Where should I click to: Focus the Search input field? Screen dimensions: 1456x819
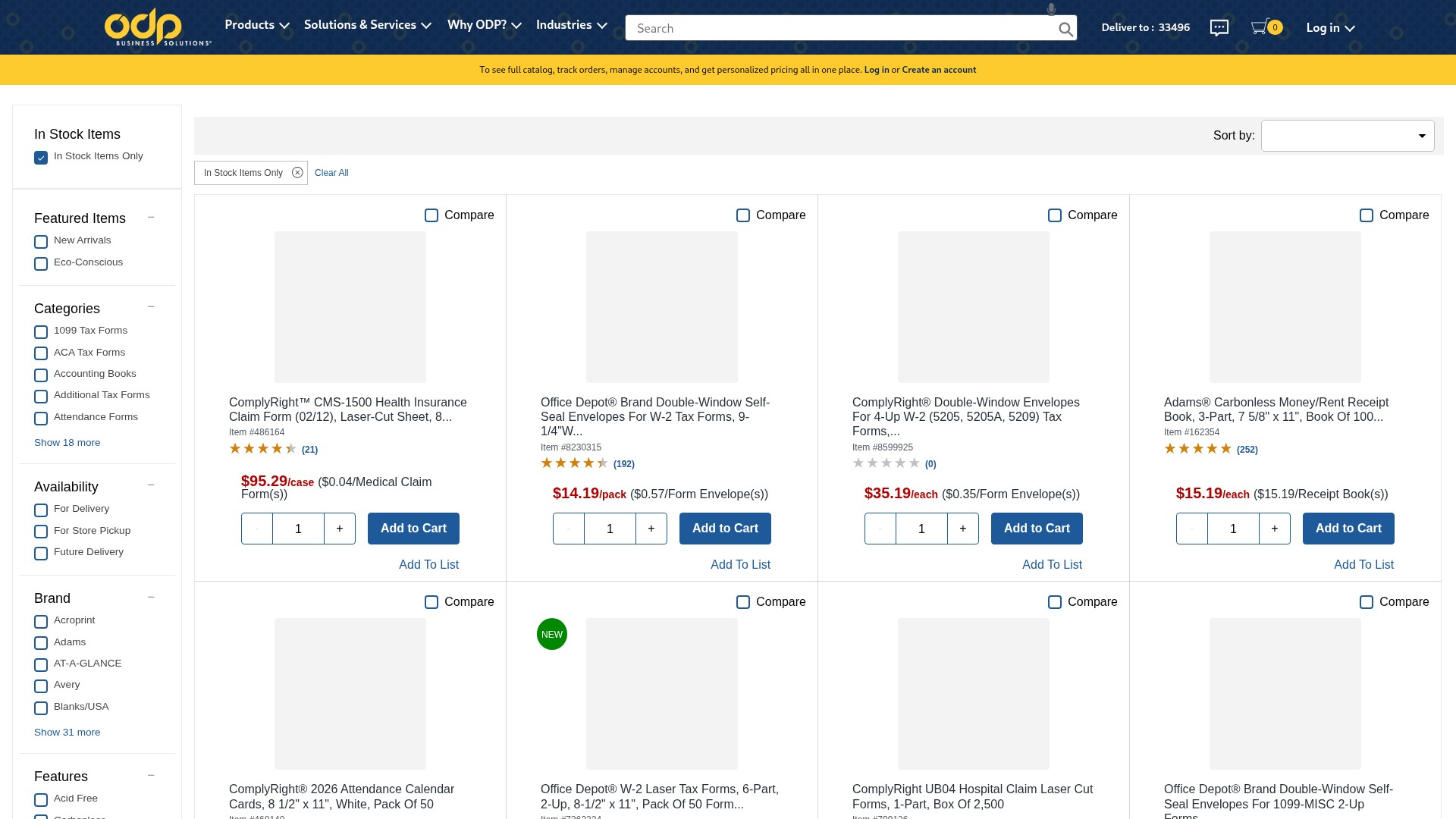[842, 28]
